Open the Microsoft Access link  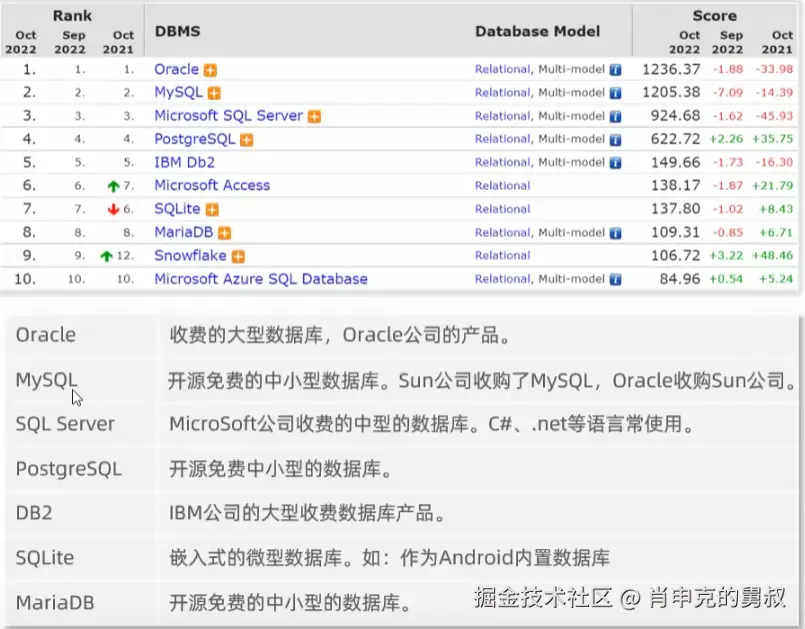[212, 185]
